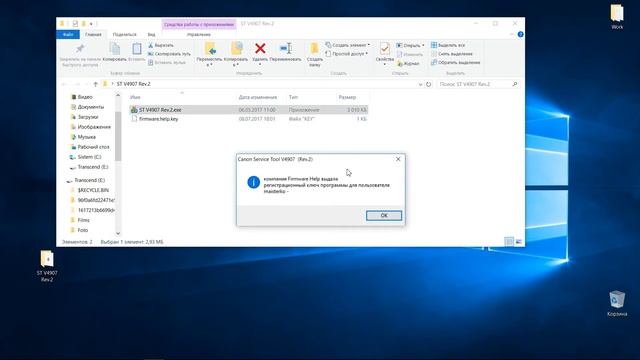Close the Canon Service Tool V4907 dialog

(x=398, y=159)
